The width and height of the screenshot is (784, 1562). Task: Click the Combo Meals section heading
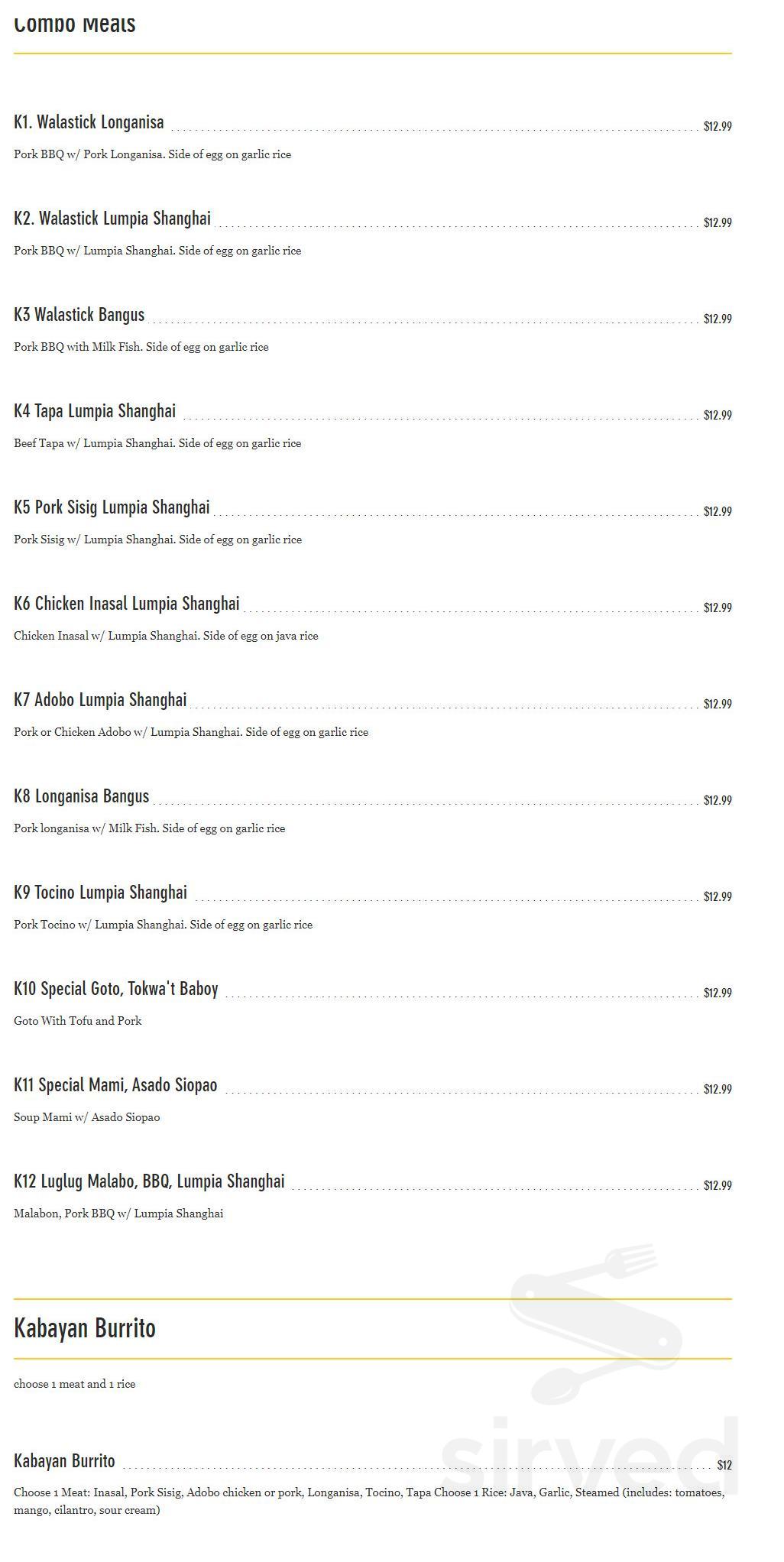[75, 24]
